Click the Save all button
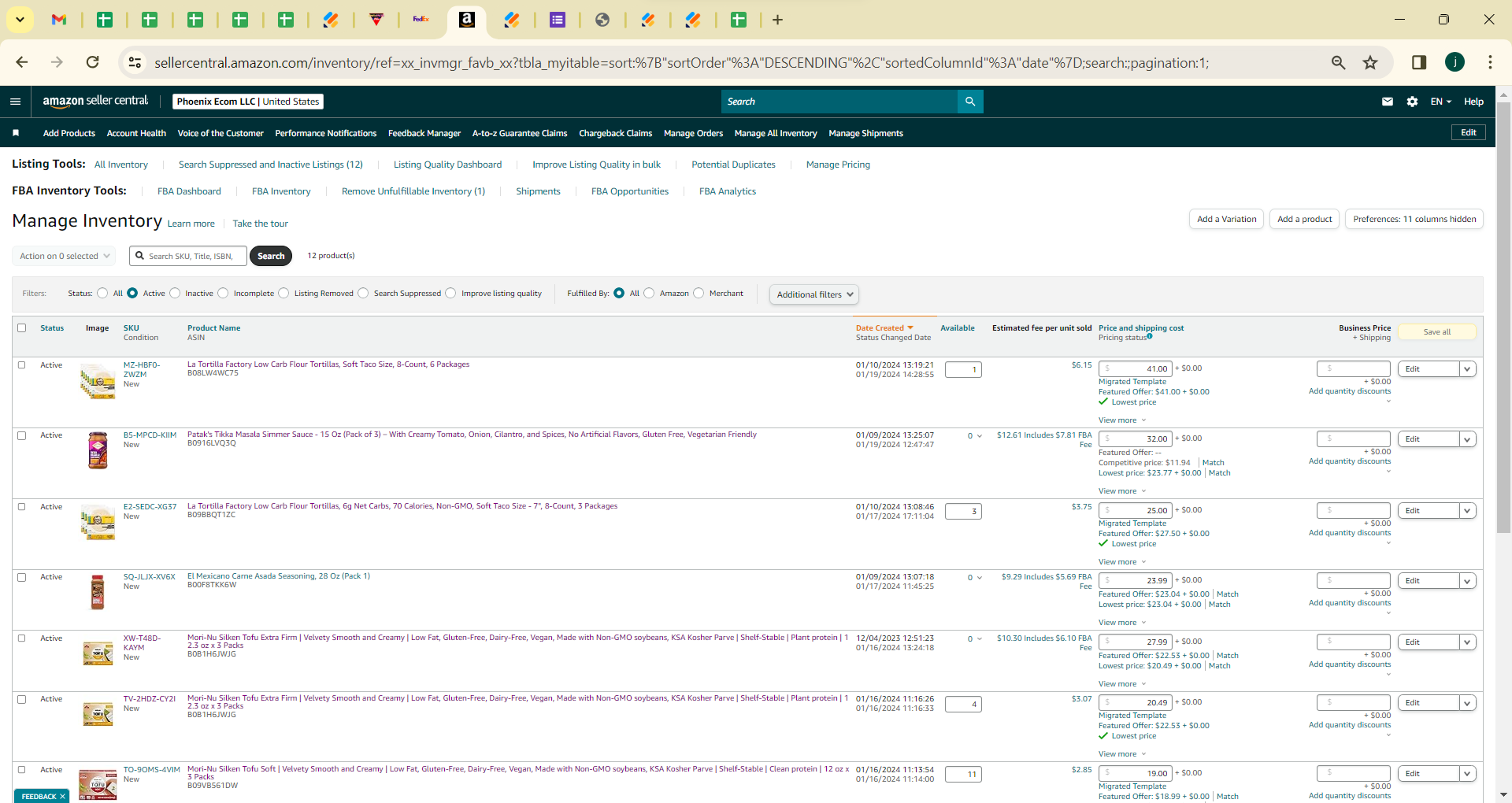The image size is (1512, 803). click(1437, 332)
